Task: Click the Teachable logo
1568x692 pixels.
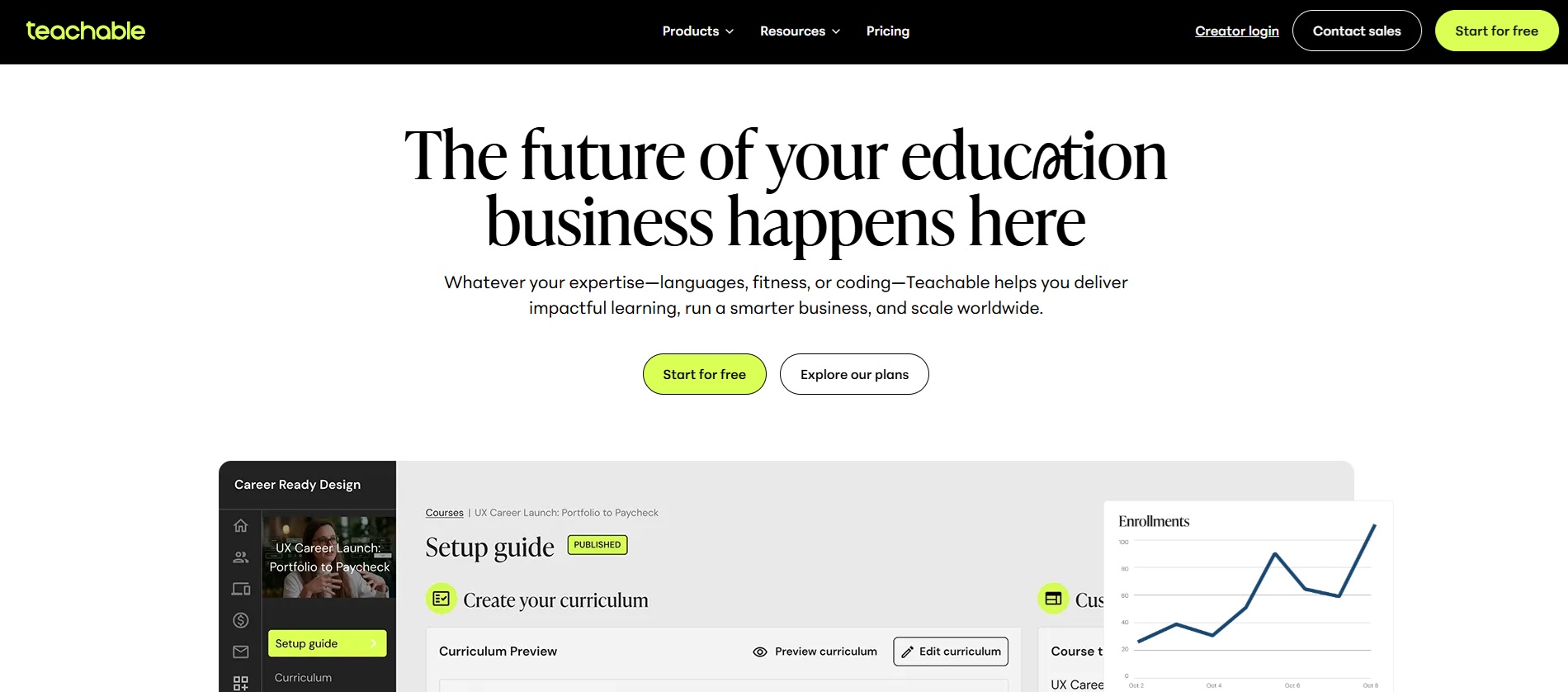Action: pos(86,31)
